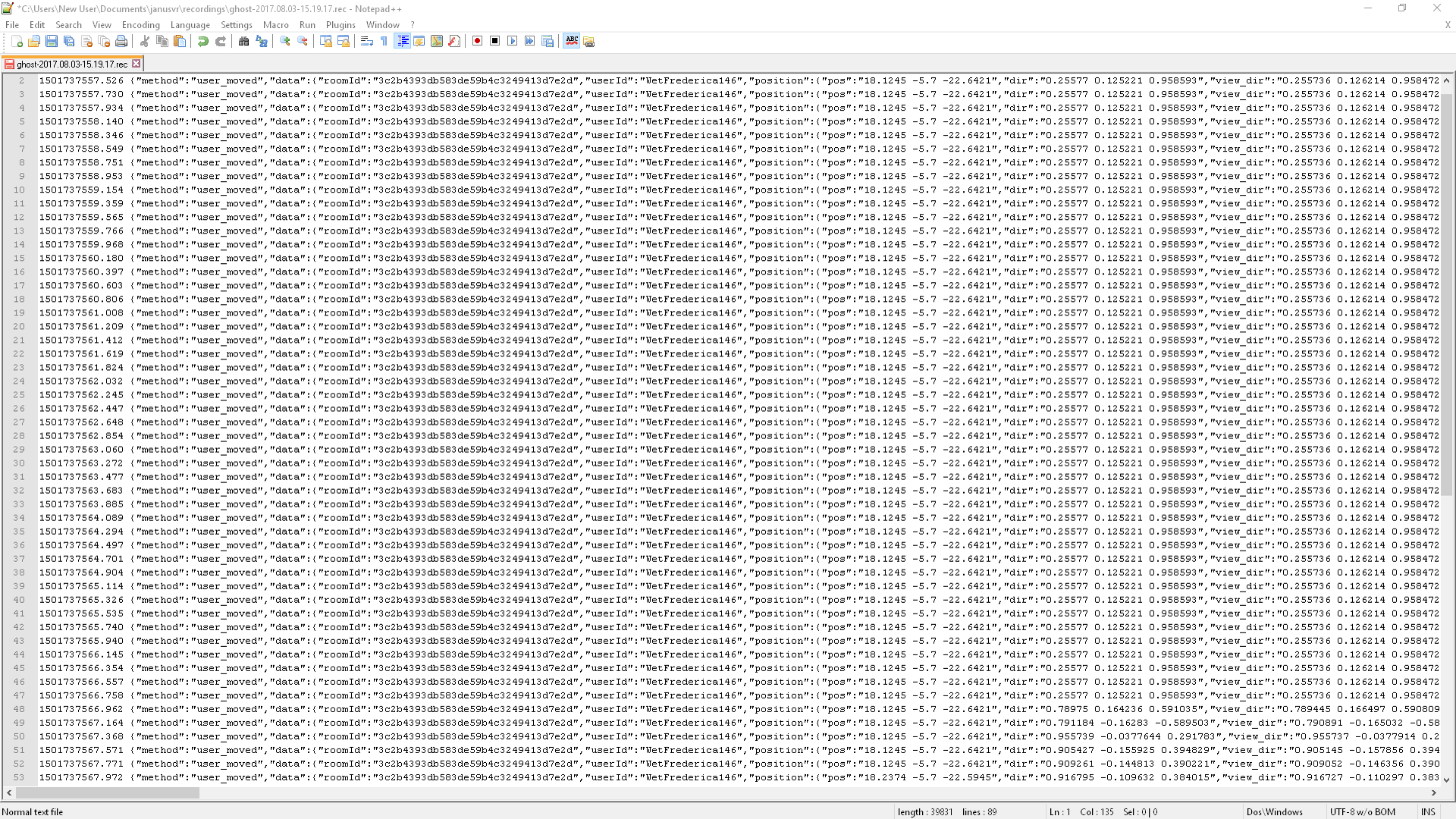The height and width of the screenshot is (819, 1456).
Task: Click the Save file icon
Action: click(52, 42)
